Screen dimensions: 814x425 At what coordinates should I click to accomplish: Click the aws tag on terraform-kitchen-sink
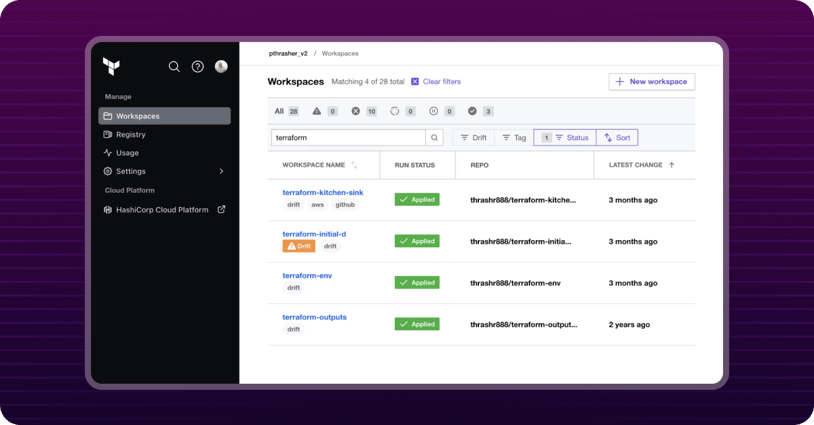[x=318, y=204]
